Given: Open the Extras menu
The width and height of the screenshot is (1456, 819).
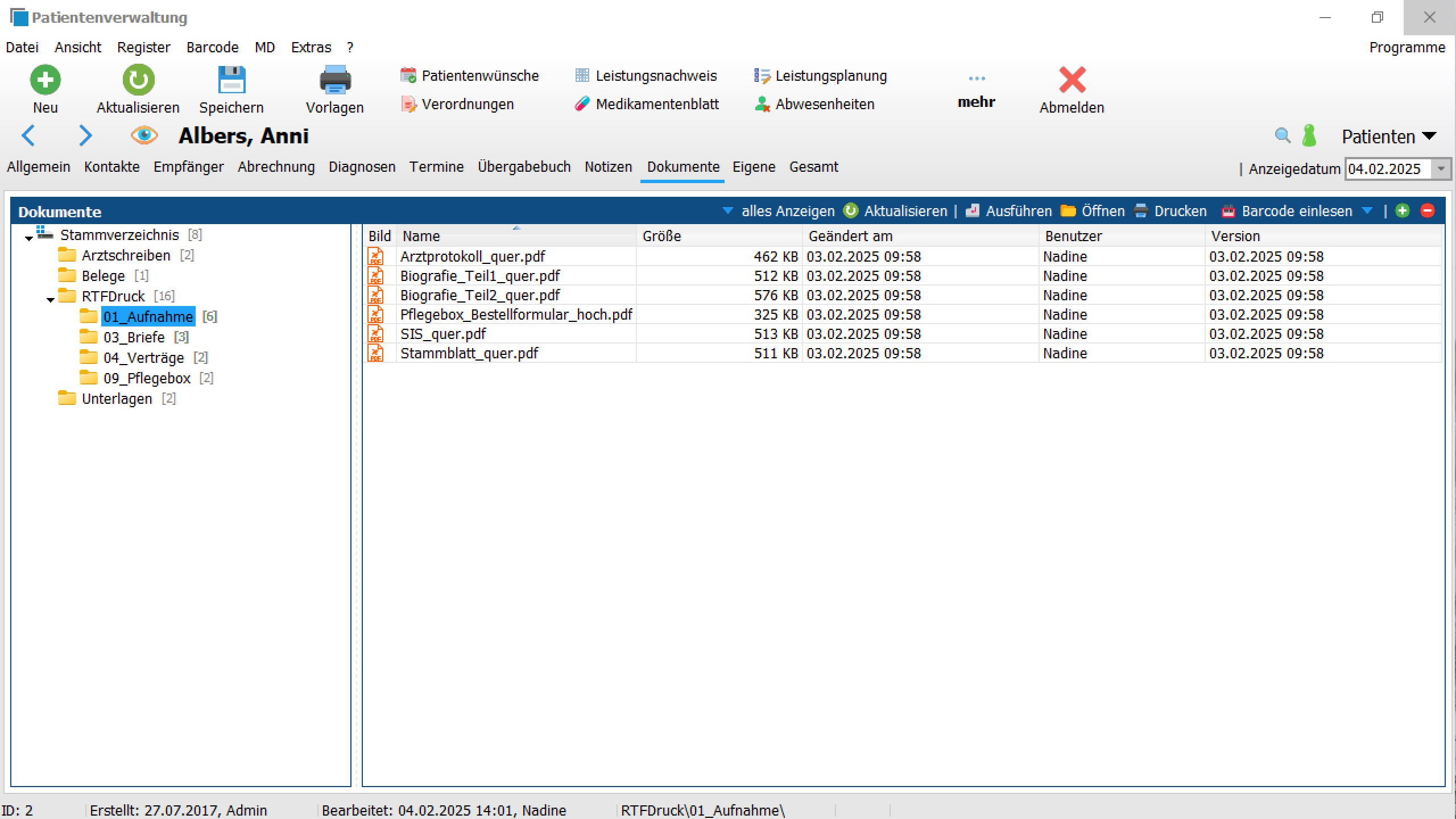Looking at the screenshot, I should (x=311, y=47).
